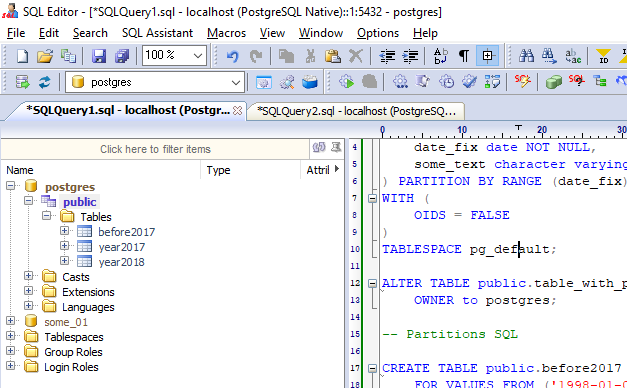Save all open queries

tap(122, 56)
